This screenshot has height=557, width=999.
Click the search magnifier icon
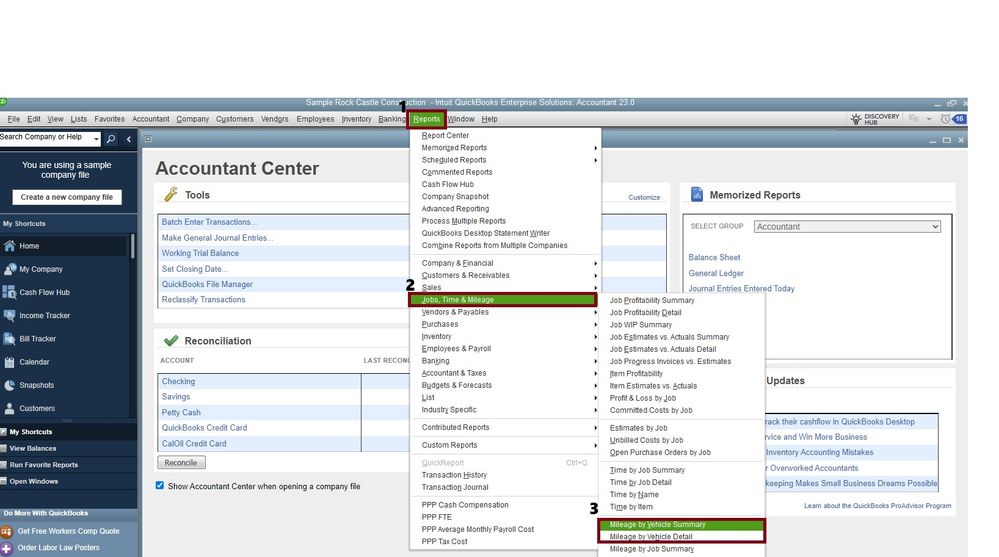point(111,138)
